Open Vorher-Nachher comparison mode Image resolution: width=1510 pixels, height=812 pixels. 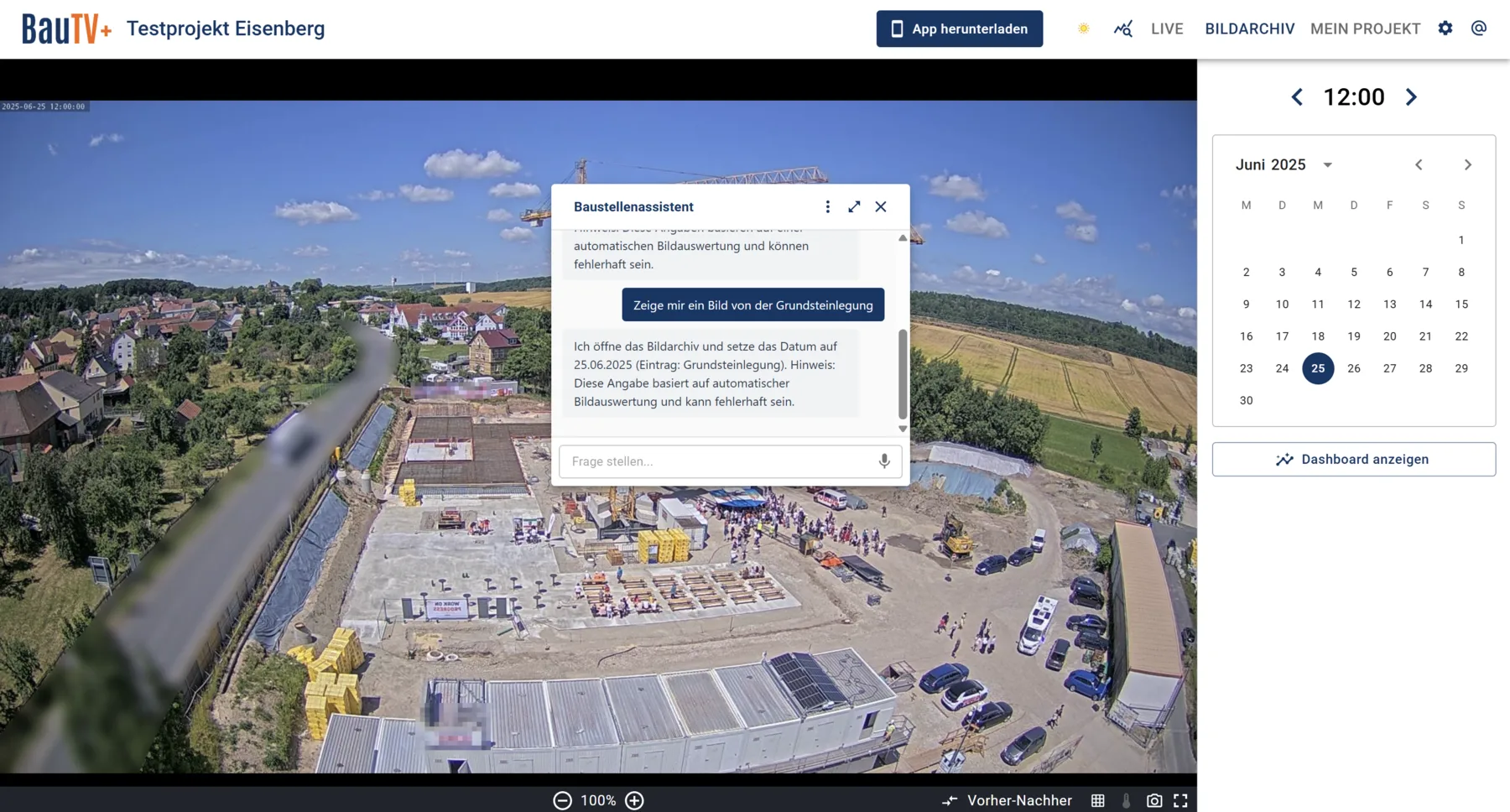pyautogui.click(x=1007, y=800)
